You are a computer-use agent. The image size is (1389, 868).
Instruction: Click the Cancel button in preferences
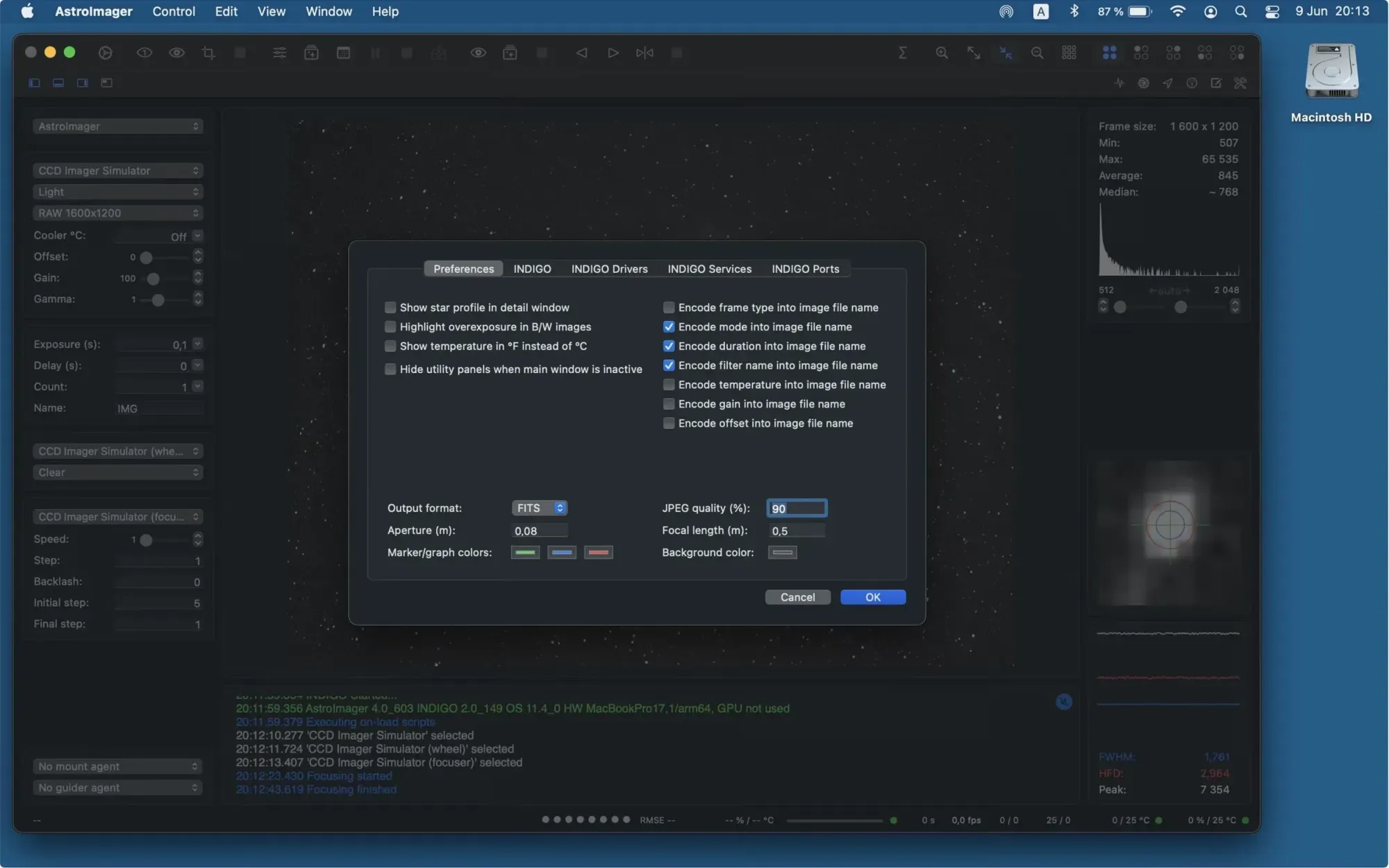[x=797, y=597]
